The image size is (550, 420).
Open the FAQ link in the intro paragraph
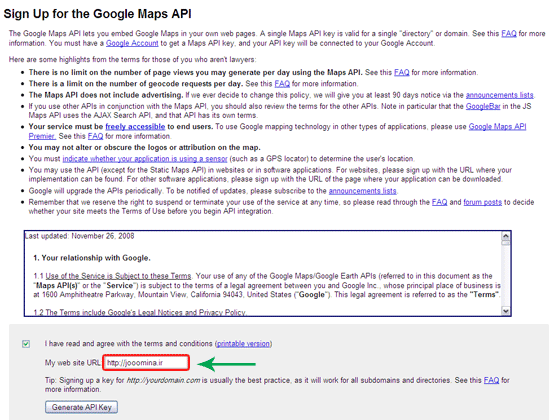(509, 34)
